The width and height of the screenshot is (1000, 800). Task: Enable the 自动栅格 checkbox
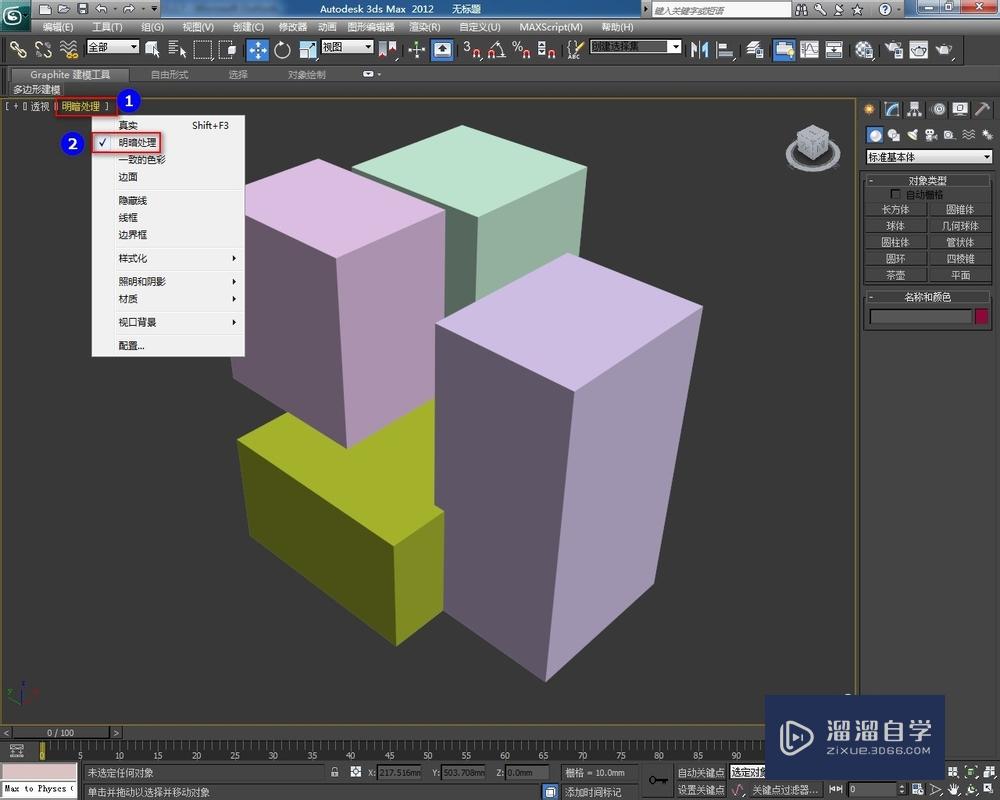click(x=895, y=195)
